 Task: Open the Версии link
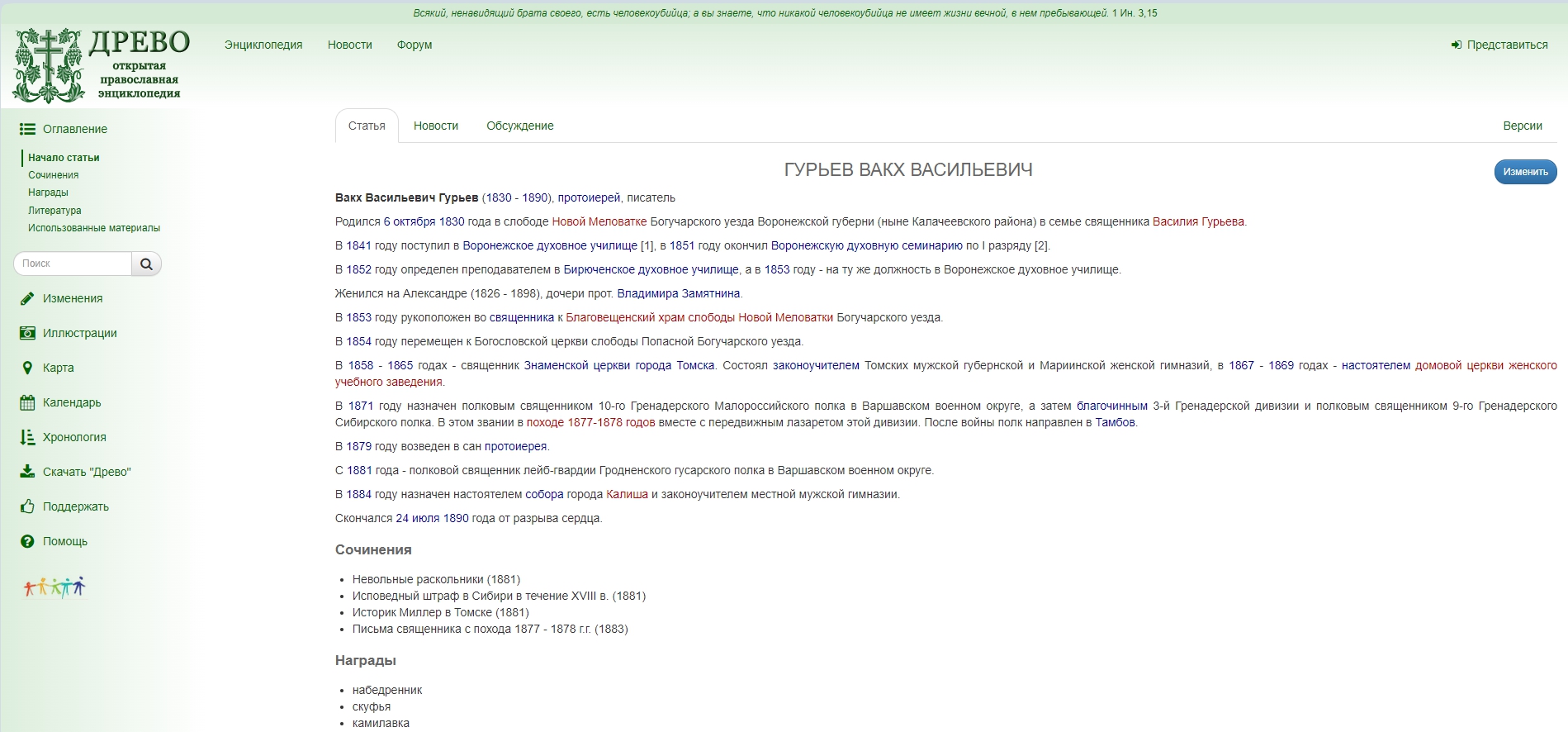coord(1523,126)
